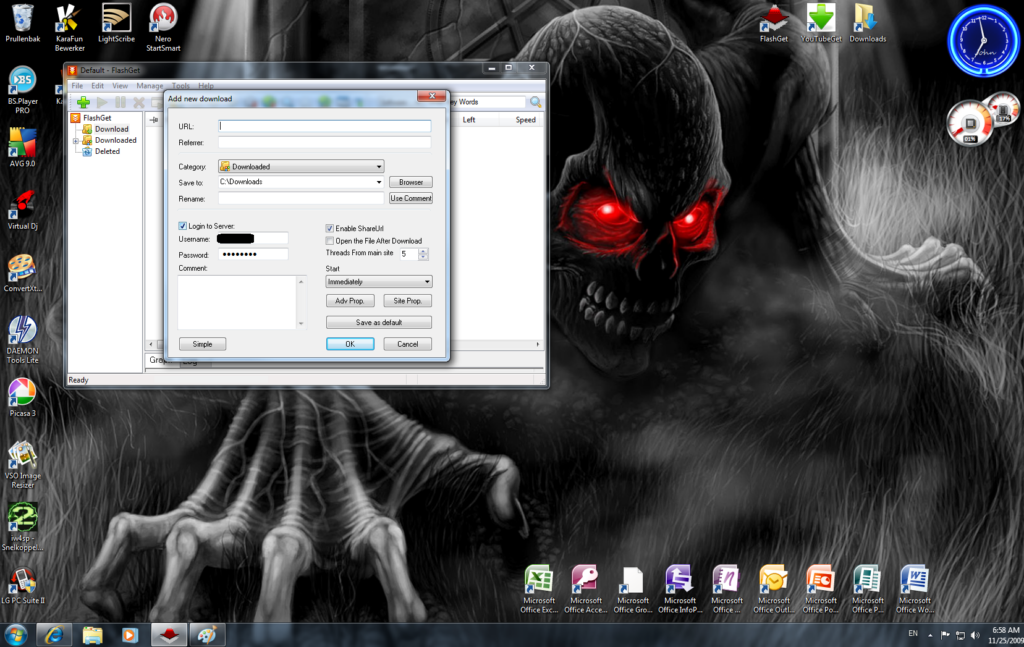Image resolution: width=1024 pixels, height=647 pixels.
Task: Select Download category in tree
Action: (111, 129)
